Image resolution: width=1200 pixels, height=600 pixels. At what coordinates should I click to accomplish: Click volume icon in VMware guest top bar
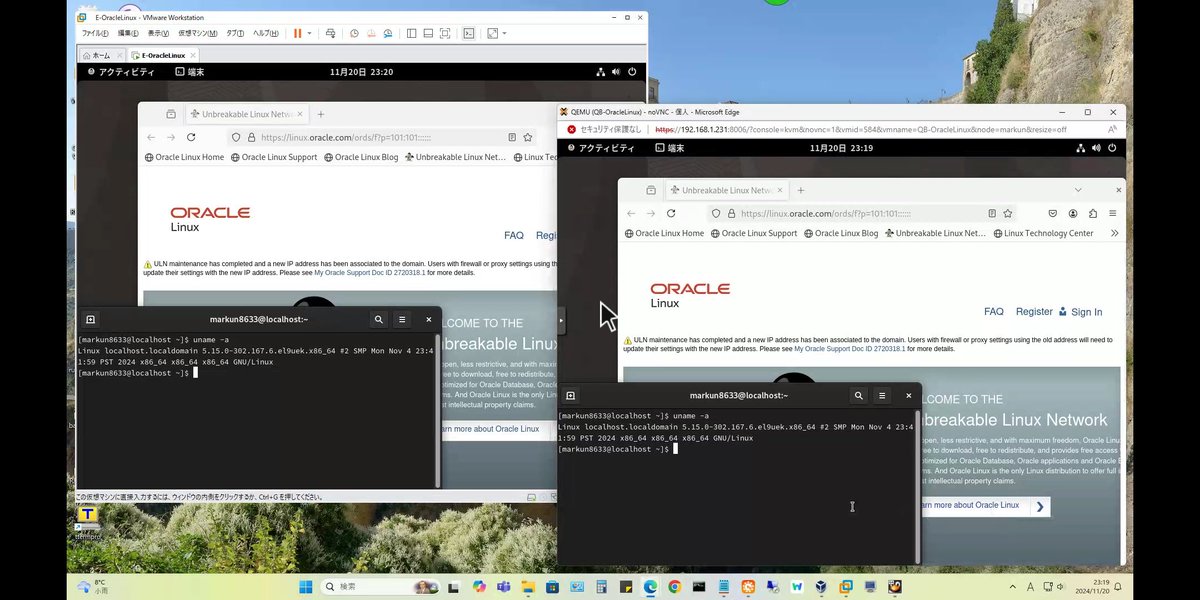click(x=616, y=72)
